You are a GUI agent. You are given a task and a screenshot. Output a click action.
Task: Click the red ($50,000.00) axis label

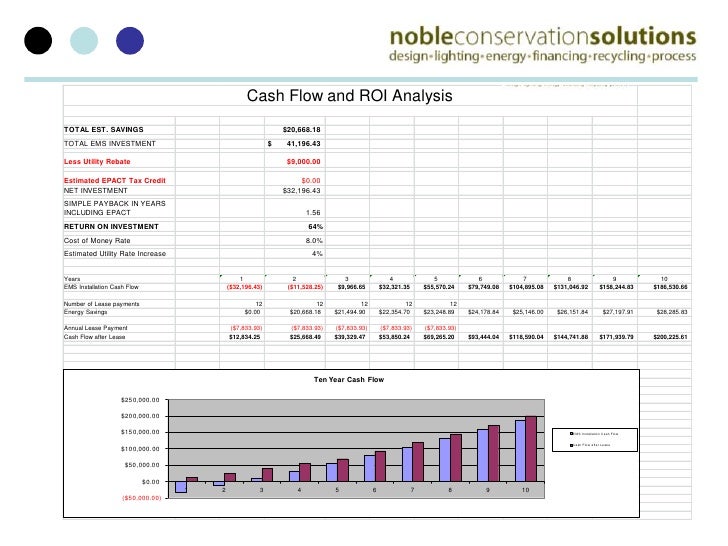click(x=142, y=498)
